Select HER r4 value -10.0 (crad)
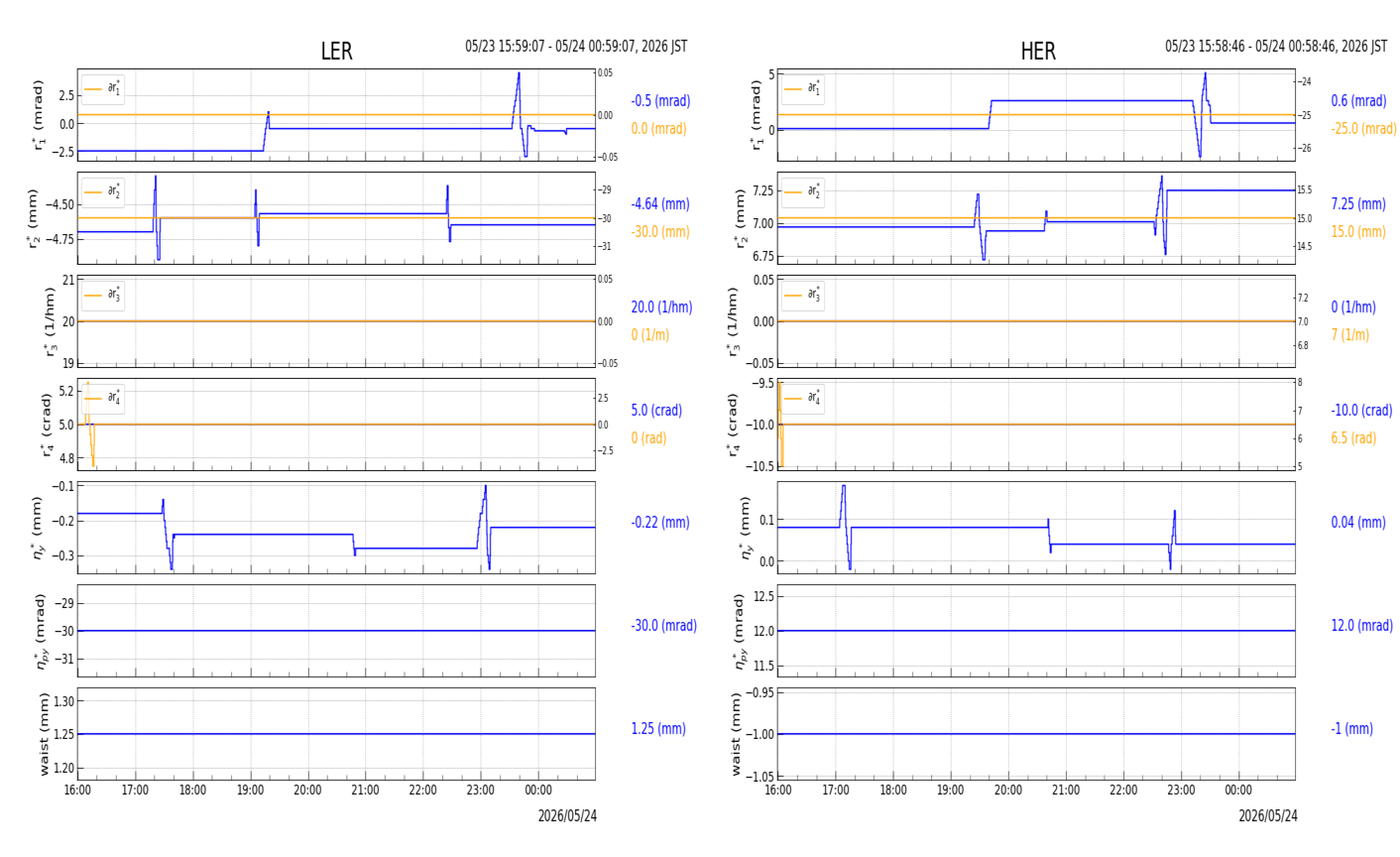The height and width of the screenshot is (857, 1400). 1361,411
